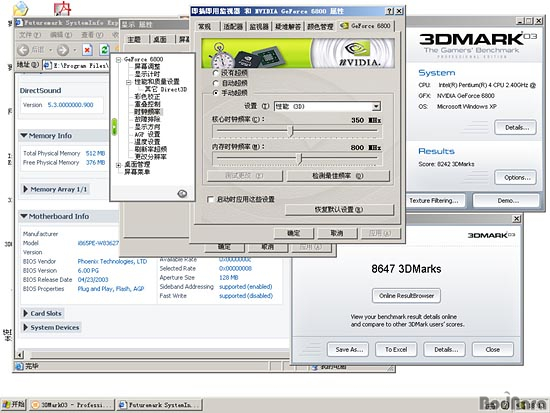
Task: Click the dropdown arrow beside the back button
Action: tap(50, 51)
